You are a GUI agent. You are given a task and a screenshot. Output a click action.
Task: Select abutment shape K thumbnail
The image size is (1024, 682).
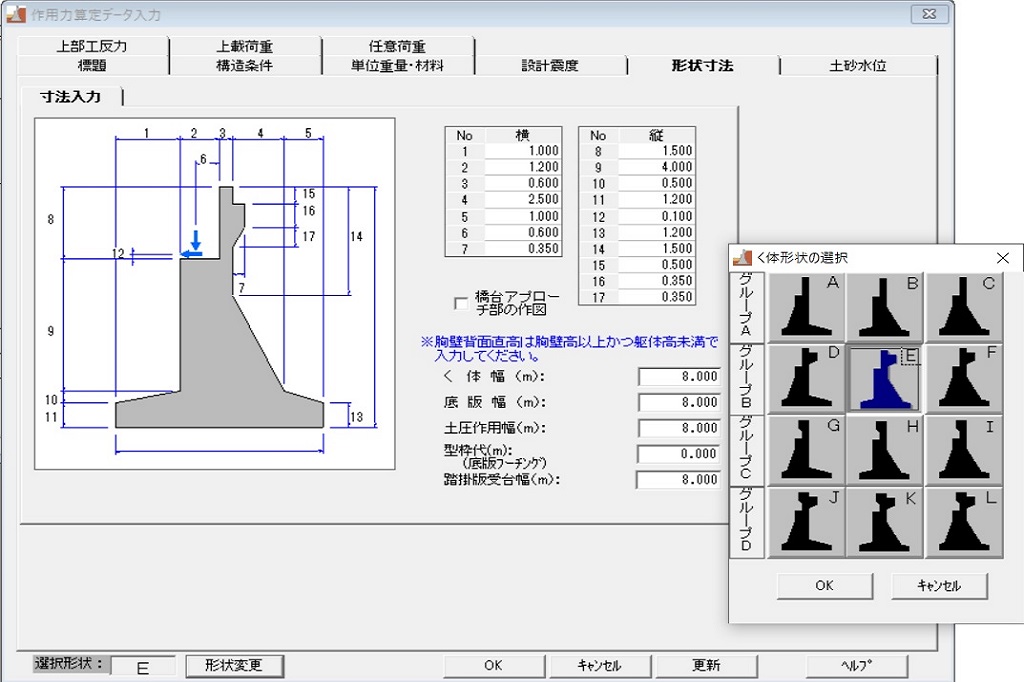coord(884,522)
